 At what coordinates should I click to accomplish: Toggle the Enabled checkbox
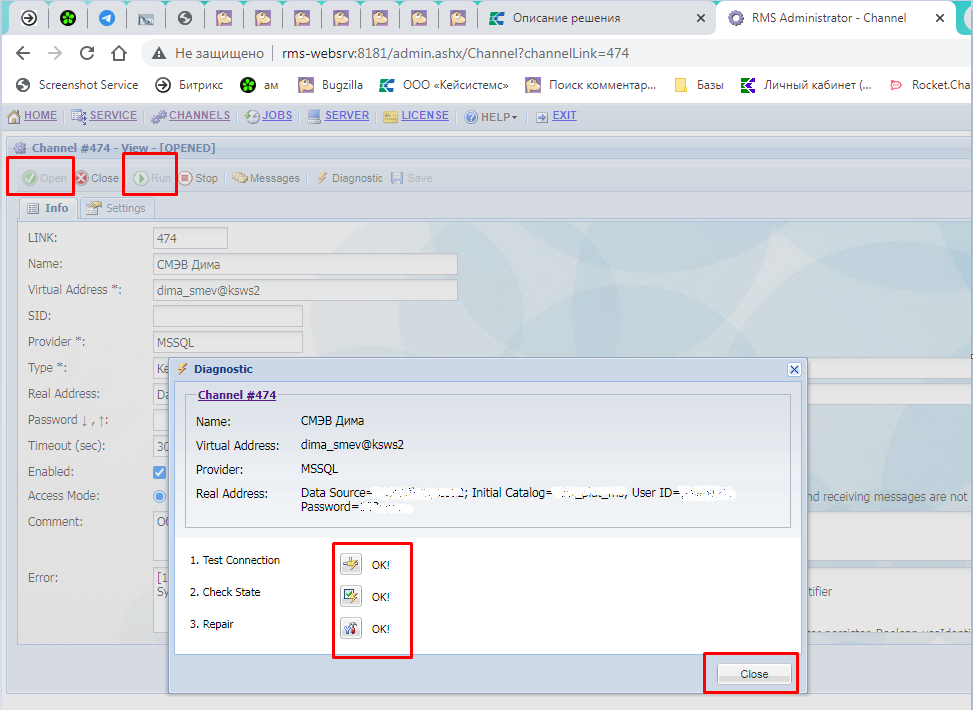coord(159,472)
